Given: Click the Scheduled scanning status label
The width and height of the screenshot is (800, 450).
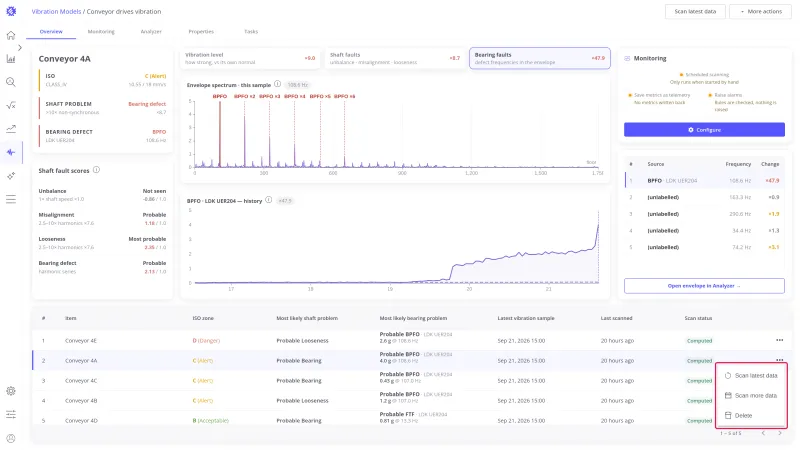Looking at the screenshot, I should (x=707, y=74).
